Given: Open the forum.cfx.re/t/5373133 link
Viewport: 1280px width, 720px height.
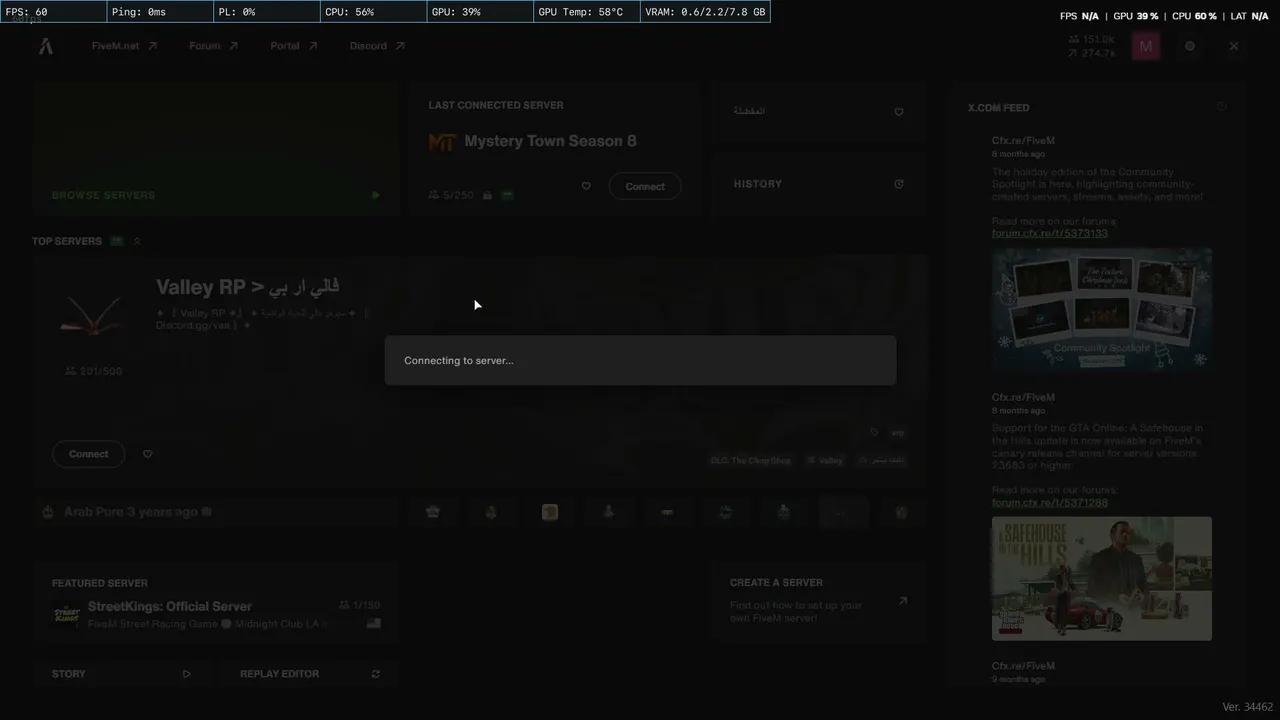Looking at the screenshot, I should click(x=1050, y=234).
